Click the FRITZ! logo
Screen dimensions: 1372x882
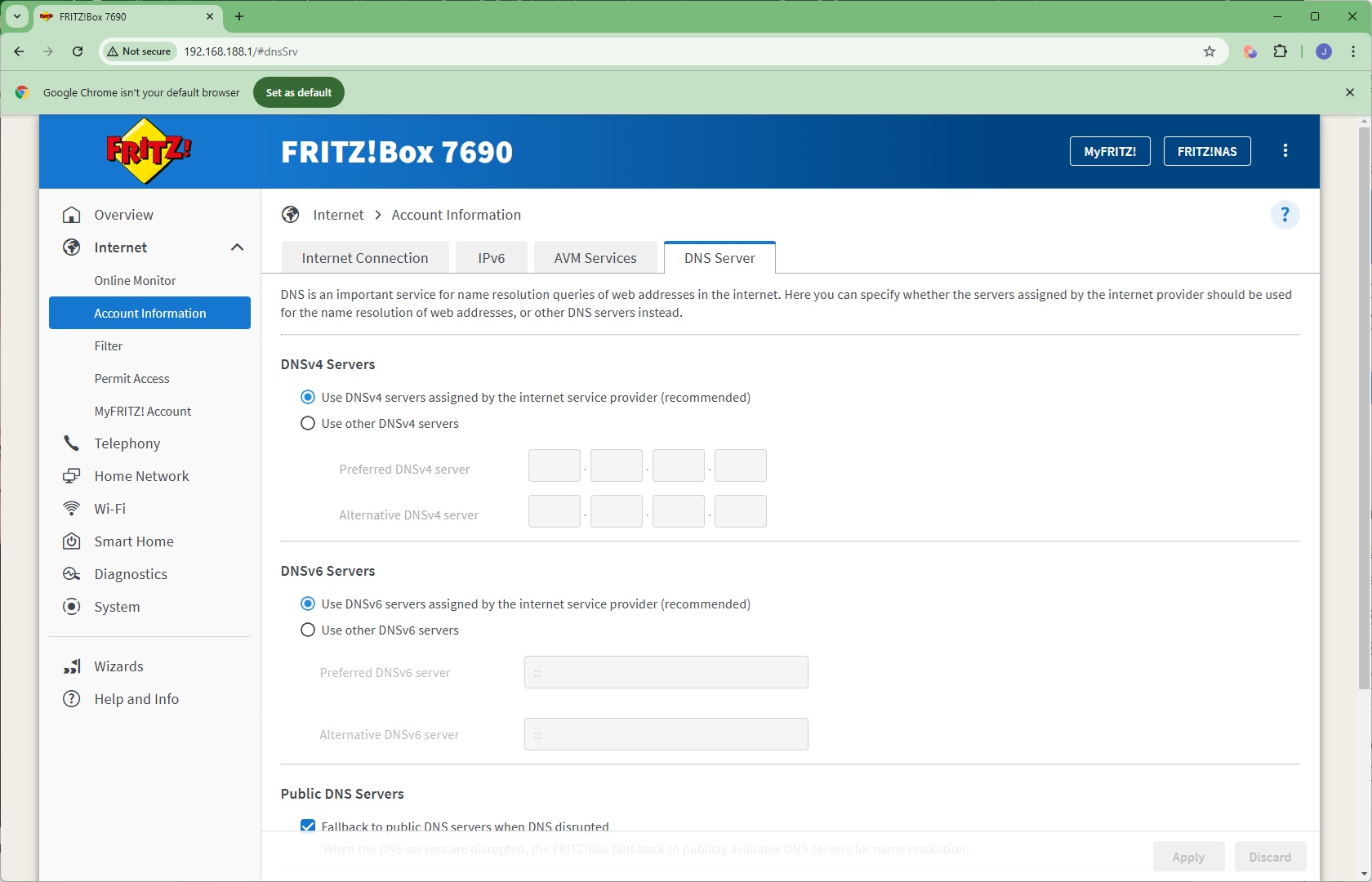[149, 151]
